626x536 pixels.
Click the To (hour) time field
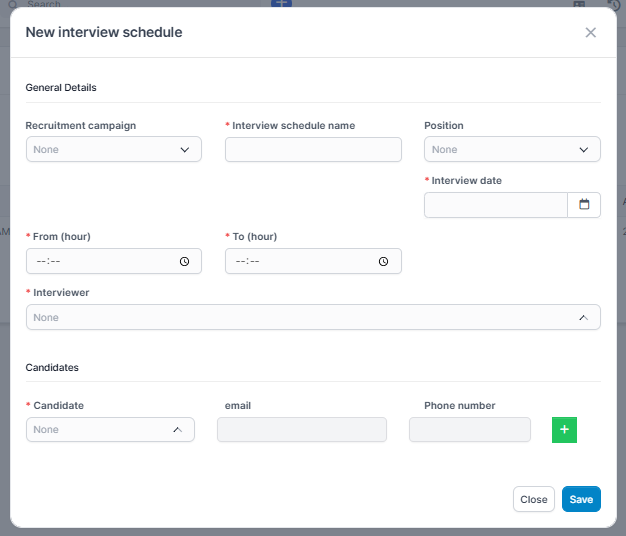click(x=300, y=261)
